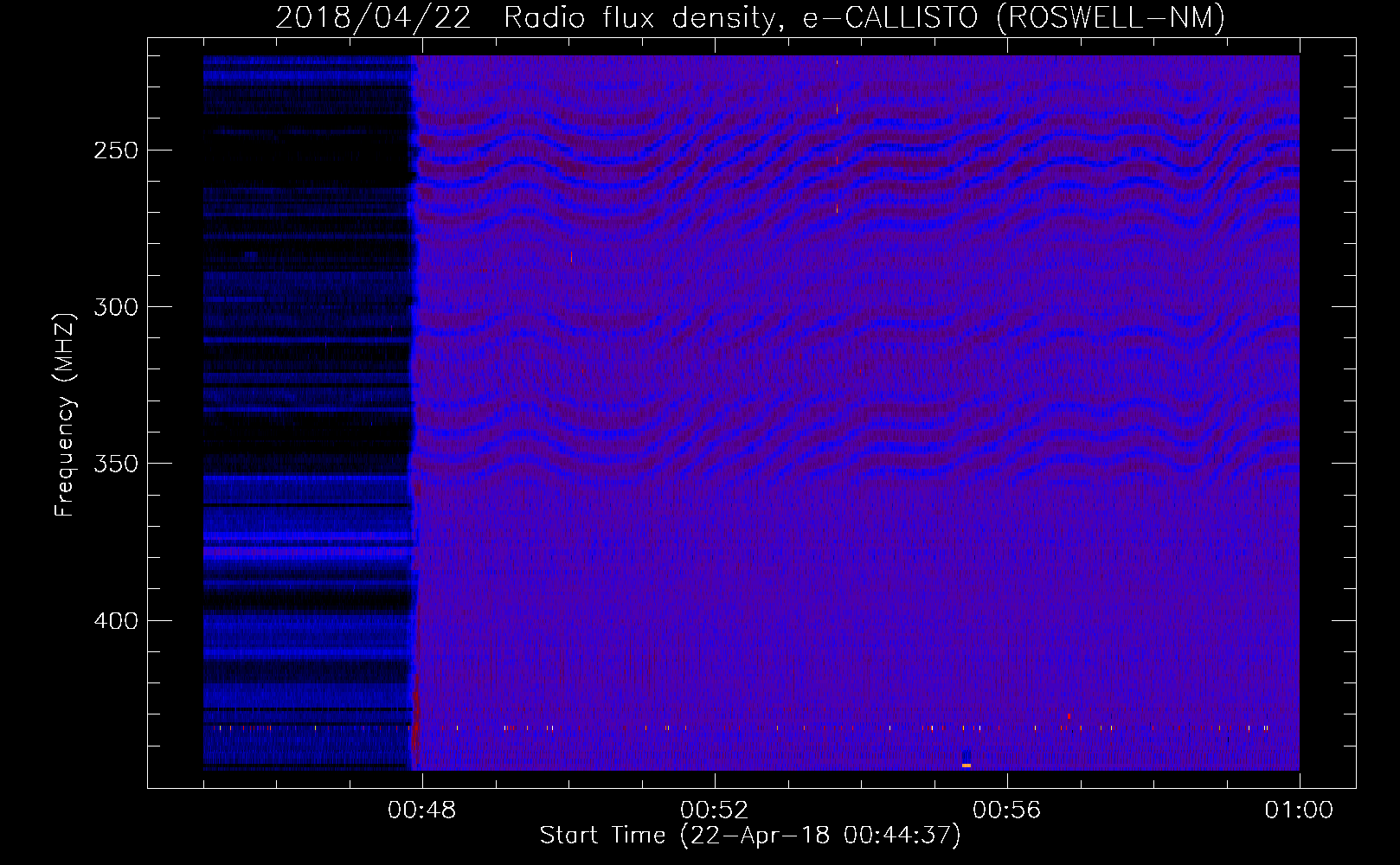
Task: Select the 250 frequency tick label
Action: 116,151
